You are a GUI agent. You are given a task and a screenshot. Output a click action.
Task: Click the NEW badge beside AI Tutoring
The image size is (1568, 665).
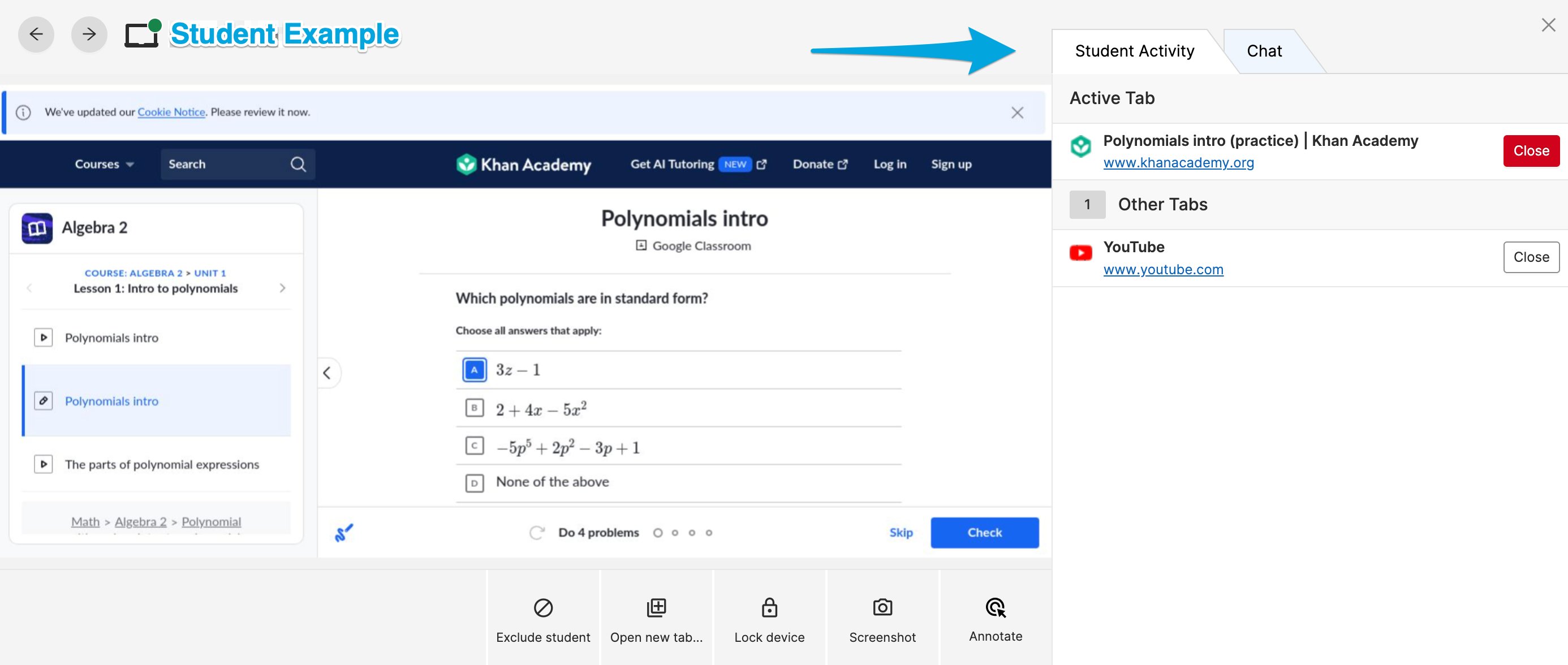point(735,165)
